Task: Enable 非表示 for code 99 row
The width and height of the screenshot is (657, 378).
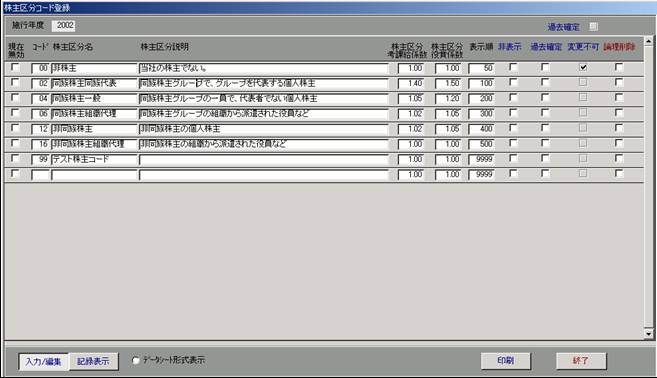Action: 513,158
